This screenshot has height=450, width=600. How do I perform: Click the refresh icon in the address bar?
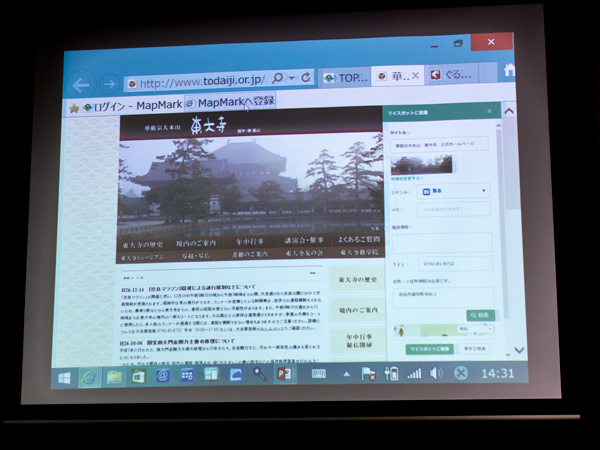point(305,78)
